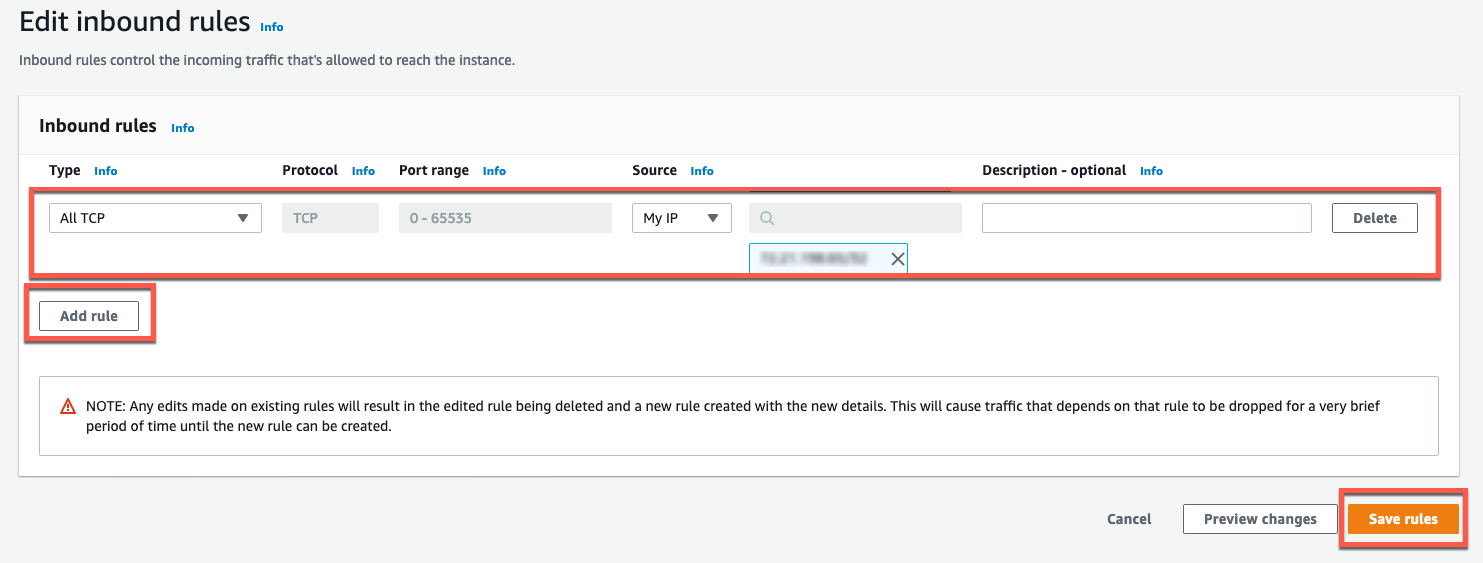Click the magnifier icon in source search
Viewport: 1483px width, 563px height.
(767, 218)
